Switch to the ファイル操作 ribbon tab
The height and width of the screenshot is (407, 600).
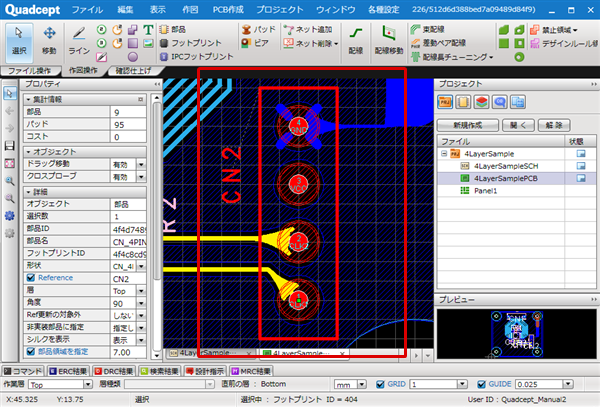point(30,71)
